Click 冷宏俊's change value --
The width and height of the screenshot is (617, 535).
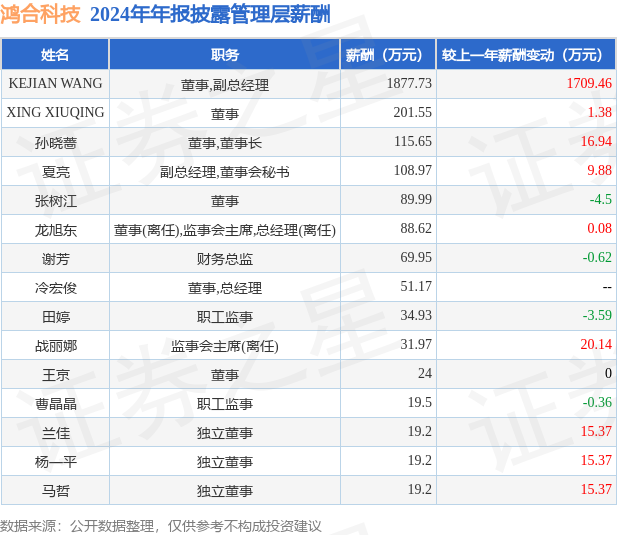pos(607,288)
